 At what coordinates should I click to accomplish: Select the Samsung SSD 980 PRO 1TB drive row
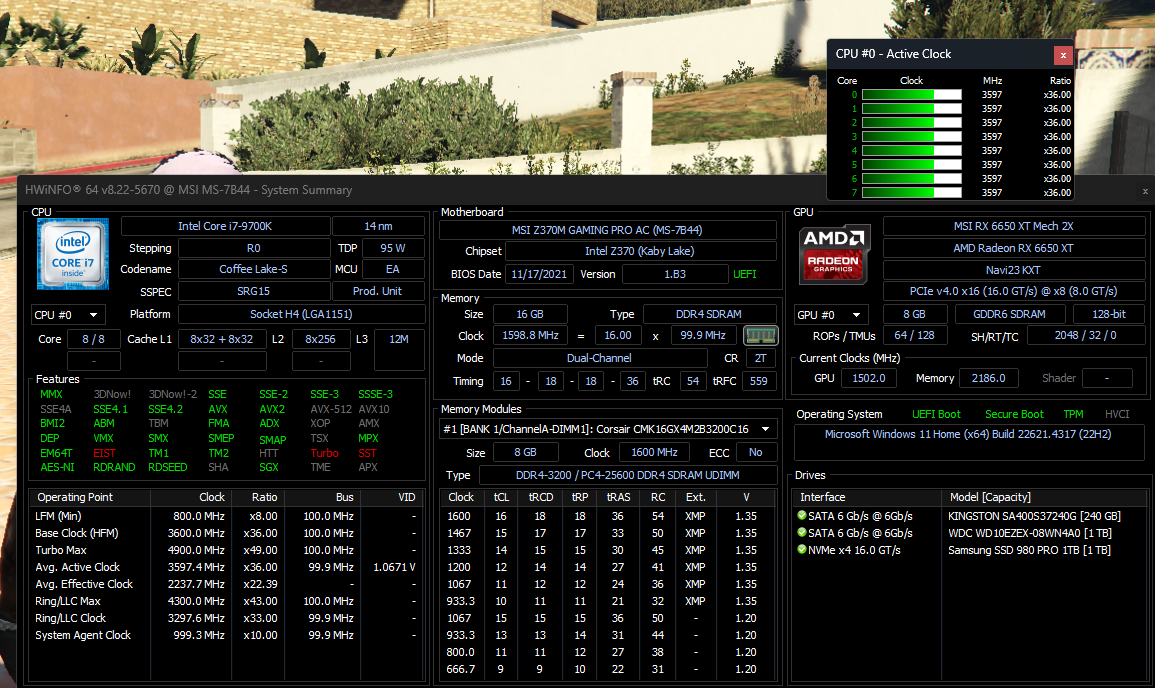969,550
